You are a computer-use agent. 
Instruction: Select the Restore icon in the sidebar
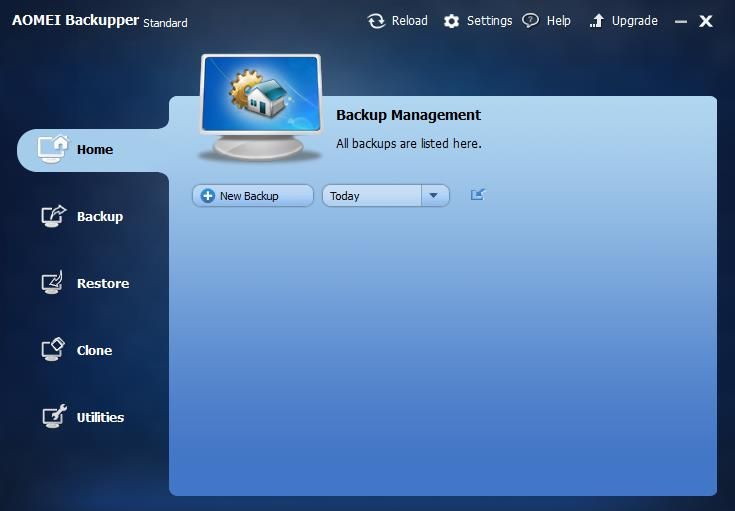click(53, 283)
